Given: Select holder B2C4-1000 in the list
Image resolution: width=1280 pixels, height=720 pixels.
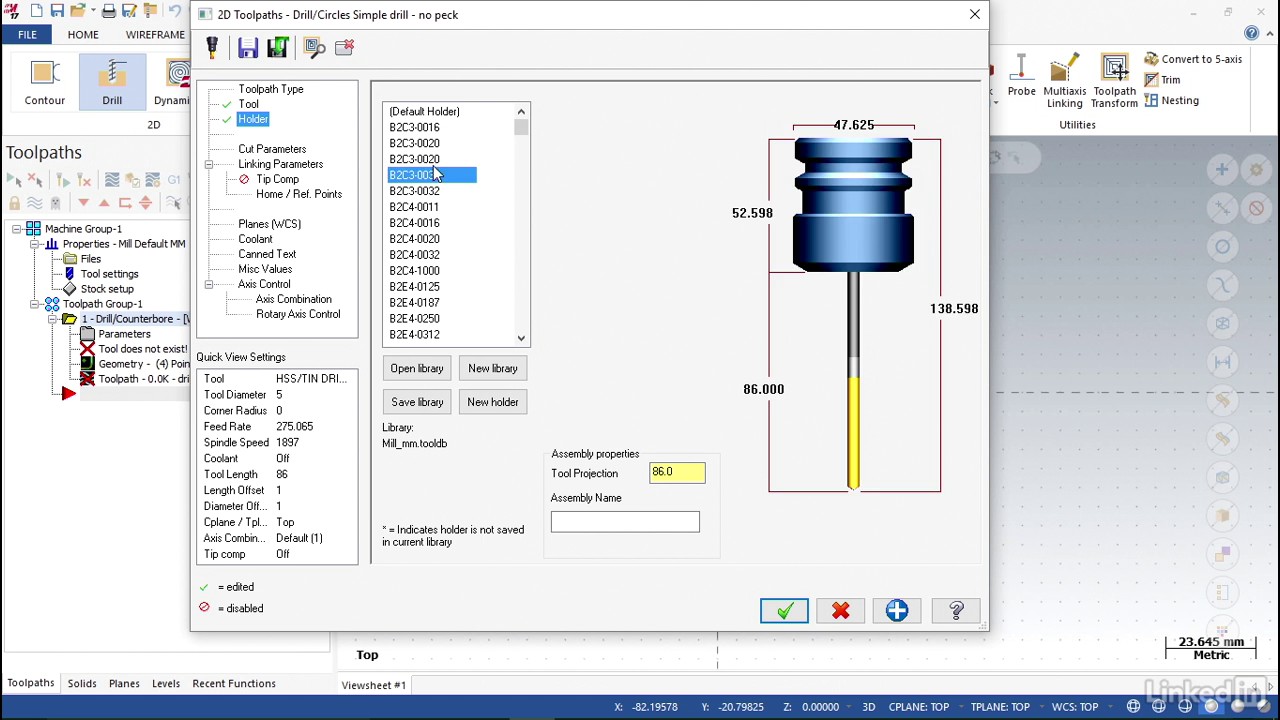Looking at the screenshot, I should (414, 271).
